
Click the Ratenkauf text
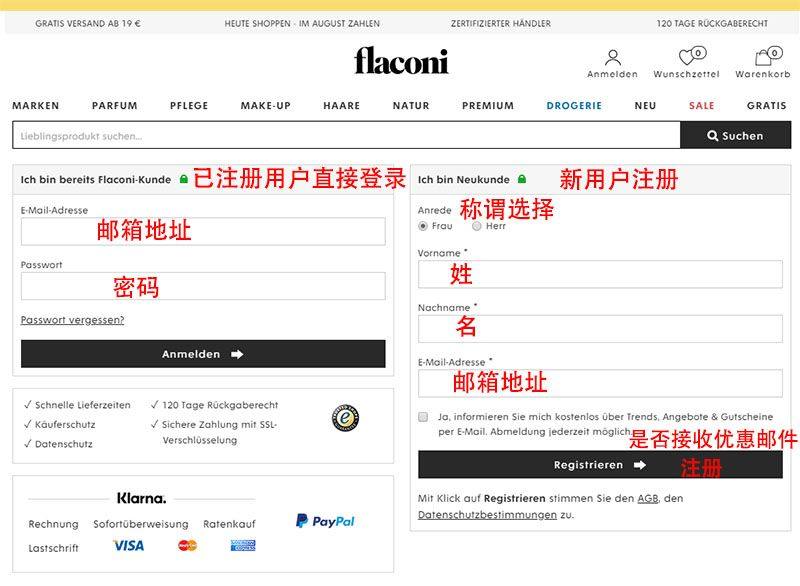click(229, 524)
